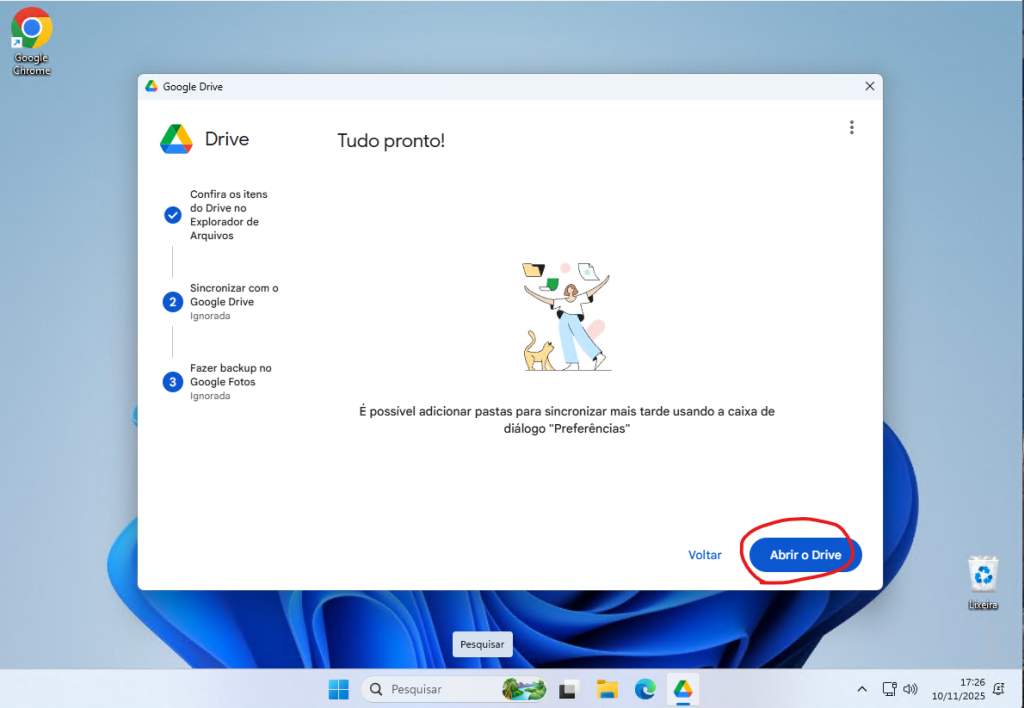Click the Abrir o Drive button
This screenshot has width=1024, height=708.
(x=805, y=555)
